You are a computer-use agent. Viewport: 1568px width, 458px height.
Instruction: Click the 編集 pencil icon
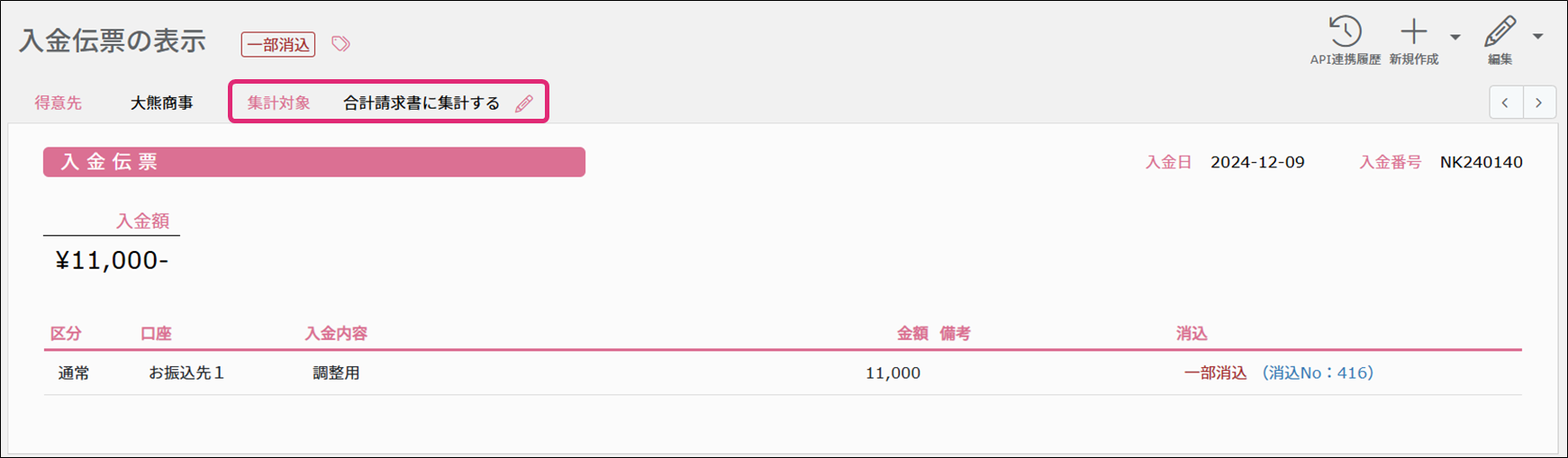click(1500, 32)
